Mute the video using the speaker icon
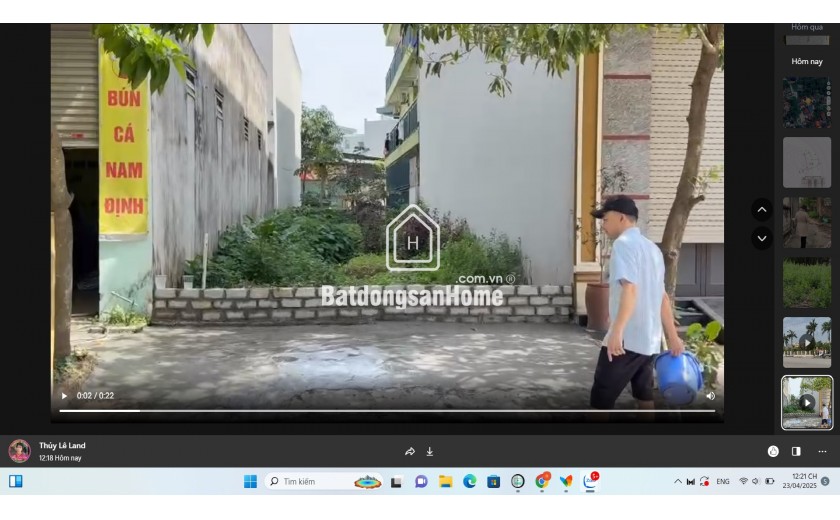This screenshot has height=520, width=840. (710, 396)
